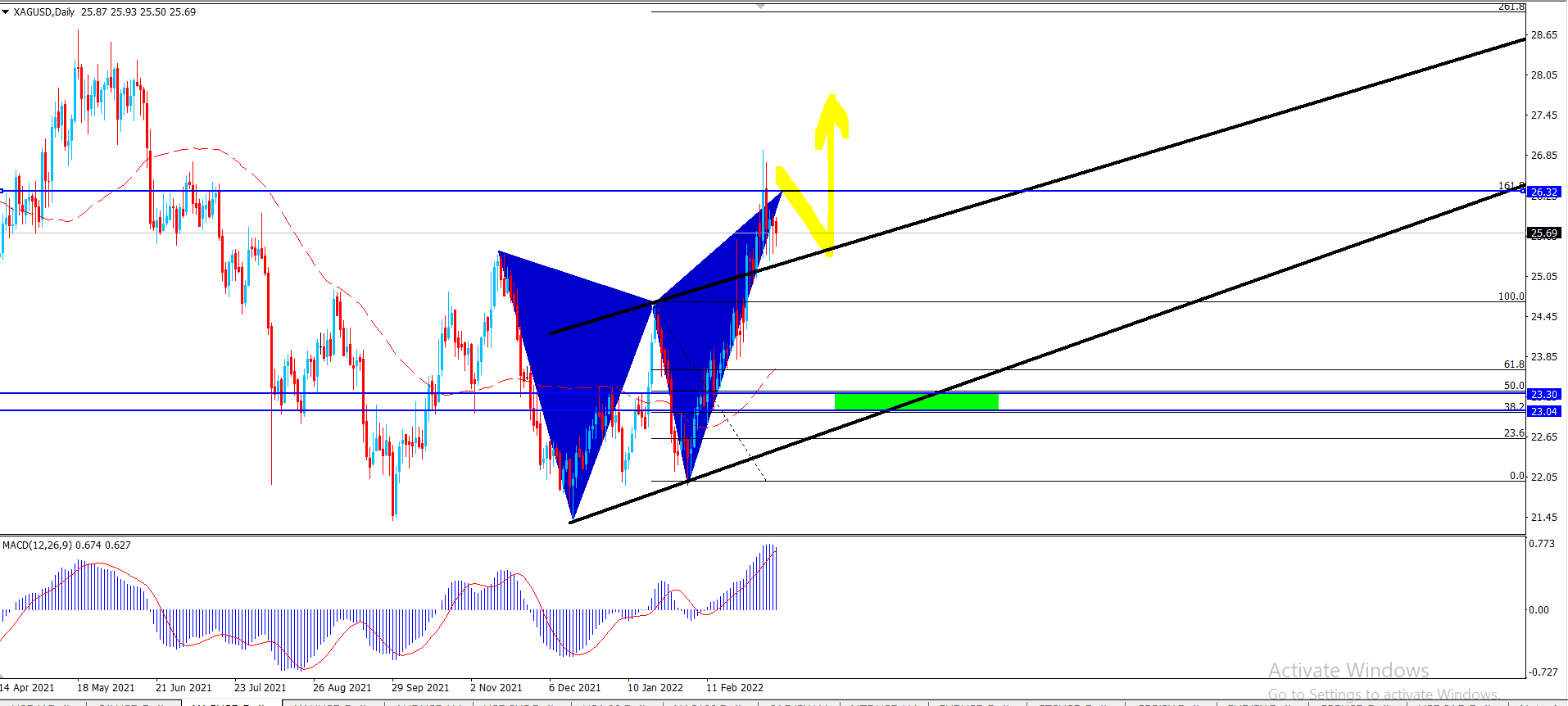
Task: Click the chart shift triangle marker at top
Action: 761,7
